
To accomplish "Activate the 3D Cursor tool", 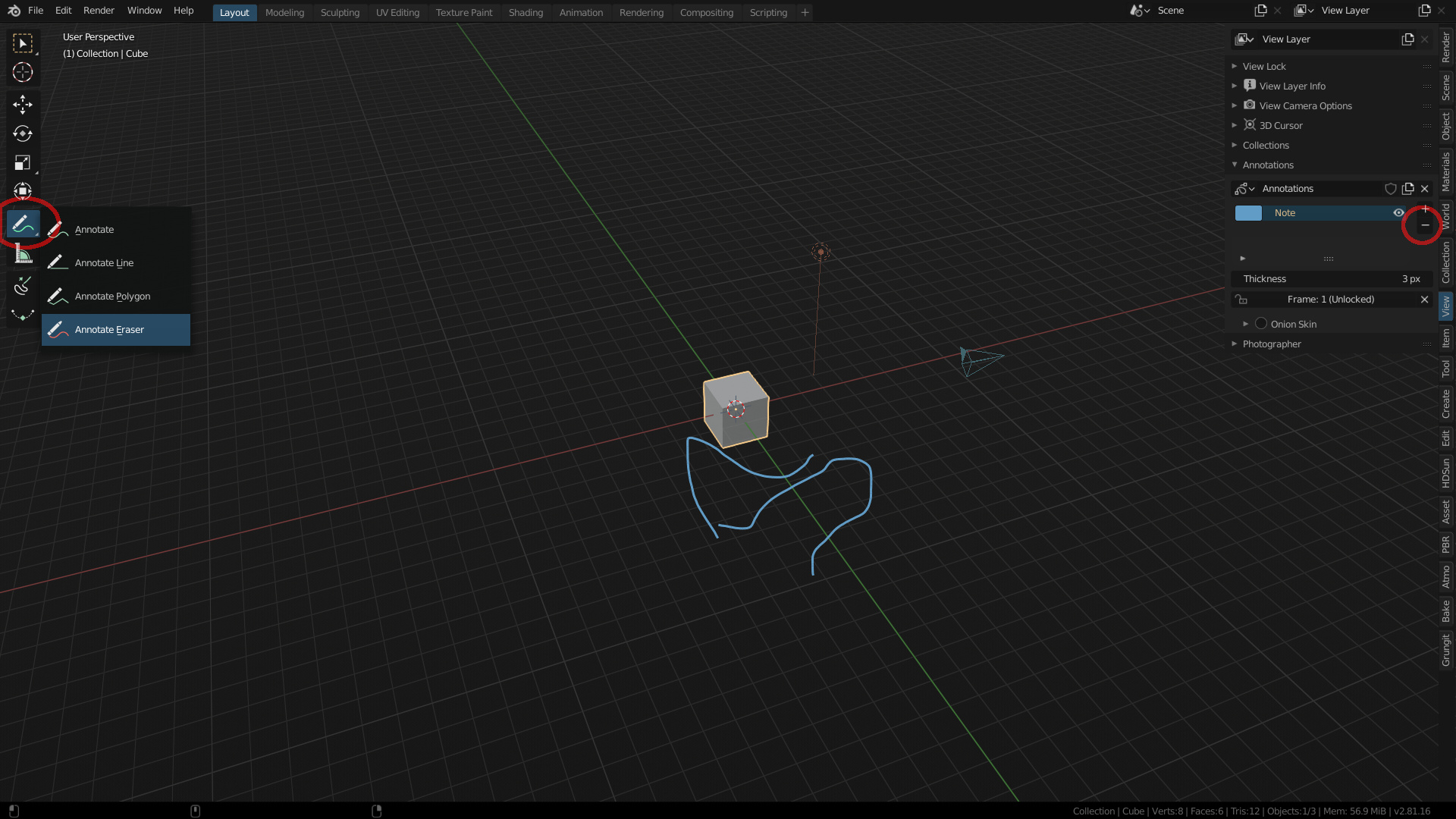I will click(x=23, y=73).
